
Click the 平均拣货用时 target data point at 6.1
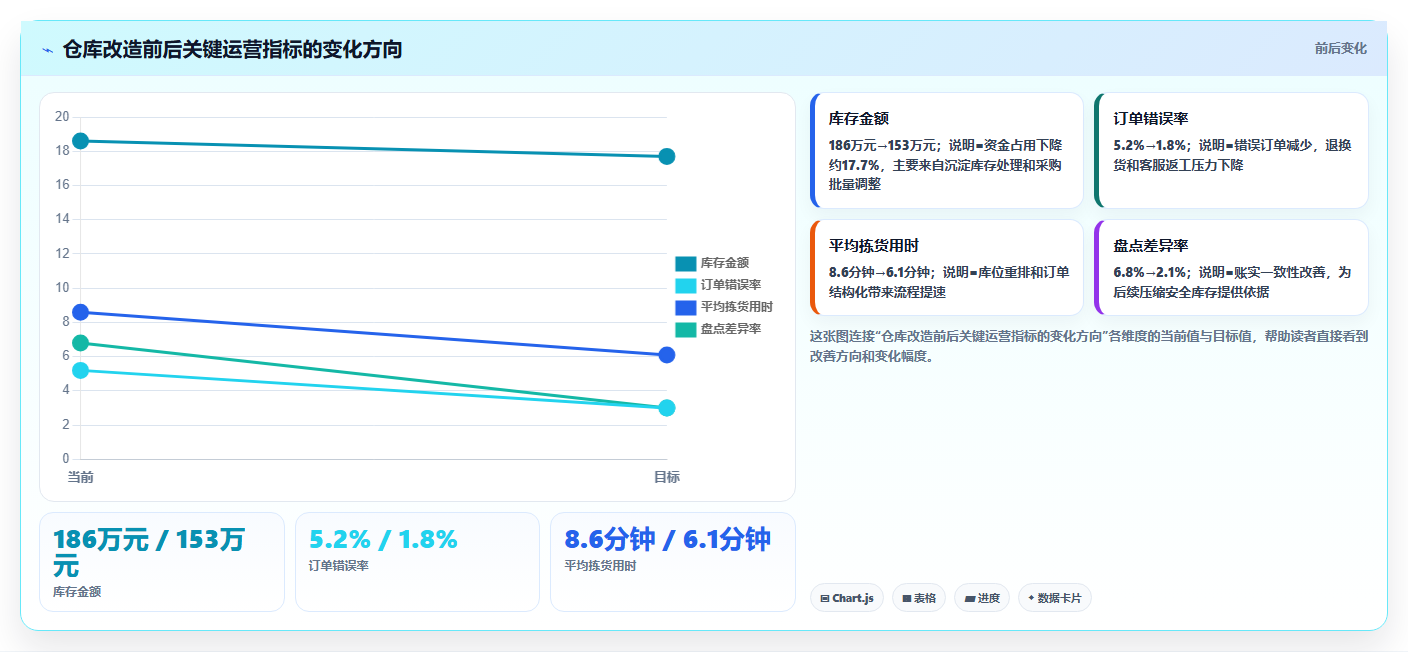pos(667,355)
